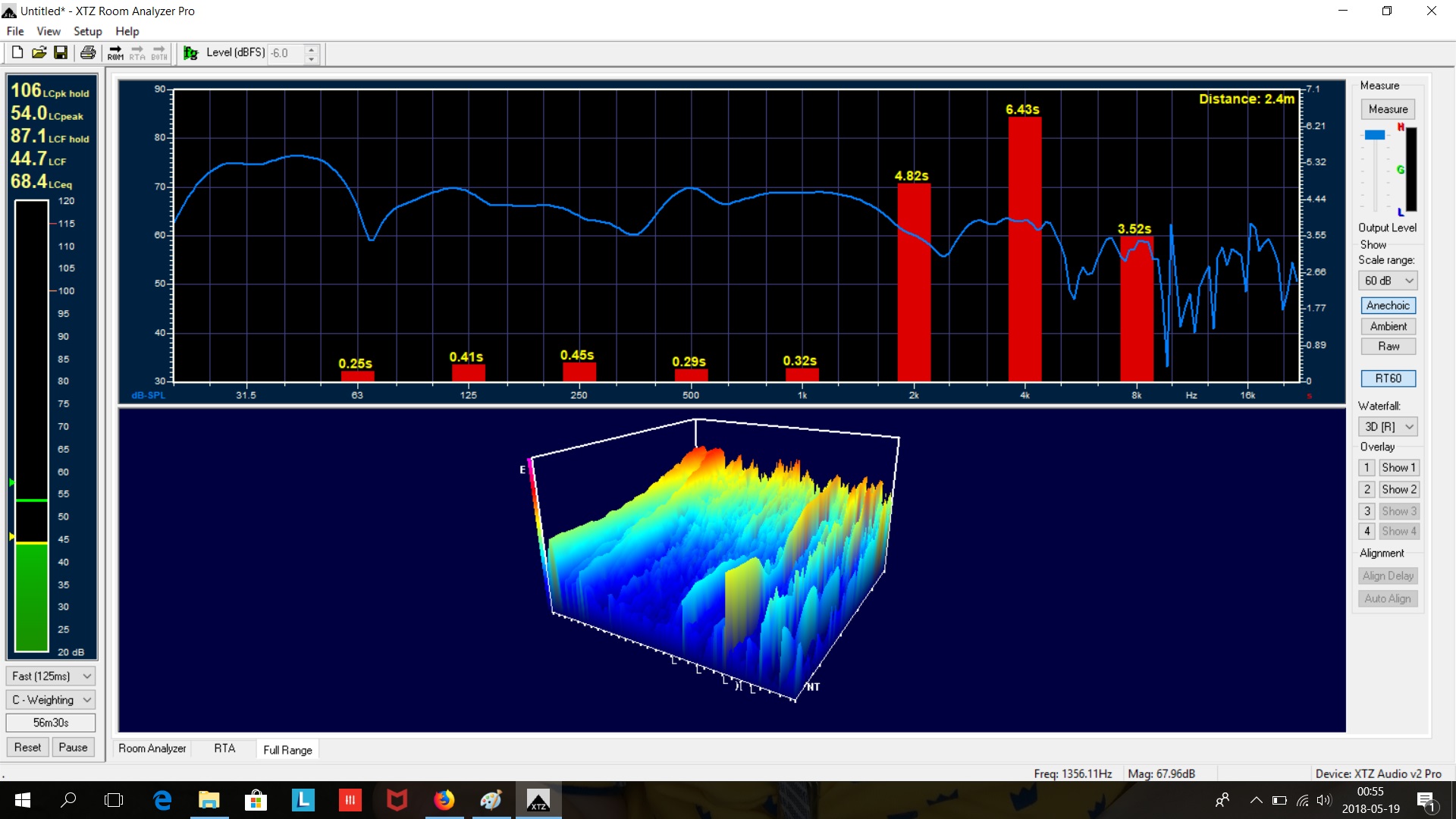This screenshot has width=1456, height=819.
Task: Adjust the Output Level slider
Action: tap(1374, 133)
